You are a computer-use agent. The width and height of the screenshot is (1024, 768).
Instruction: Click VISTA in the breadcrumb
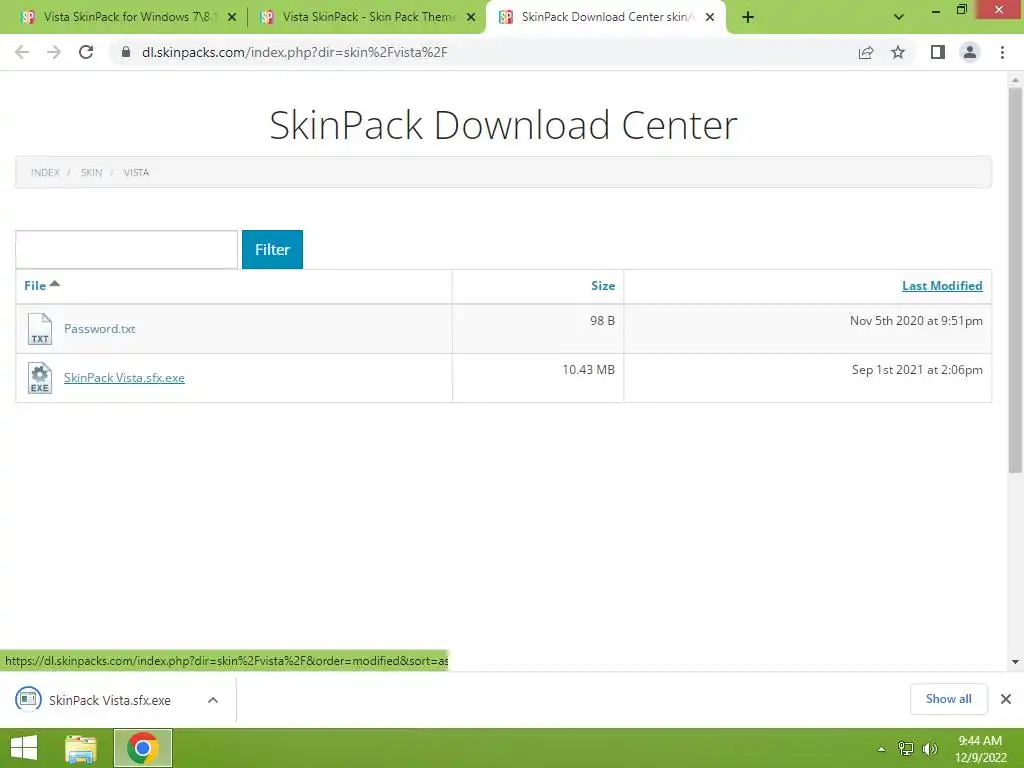coord(136,172)
